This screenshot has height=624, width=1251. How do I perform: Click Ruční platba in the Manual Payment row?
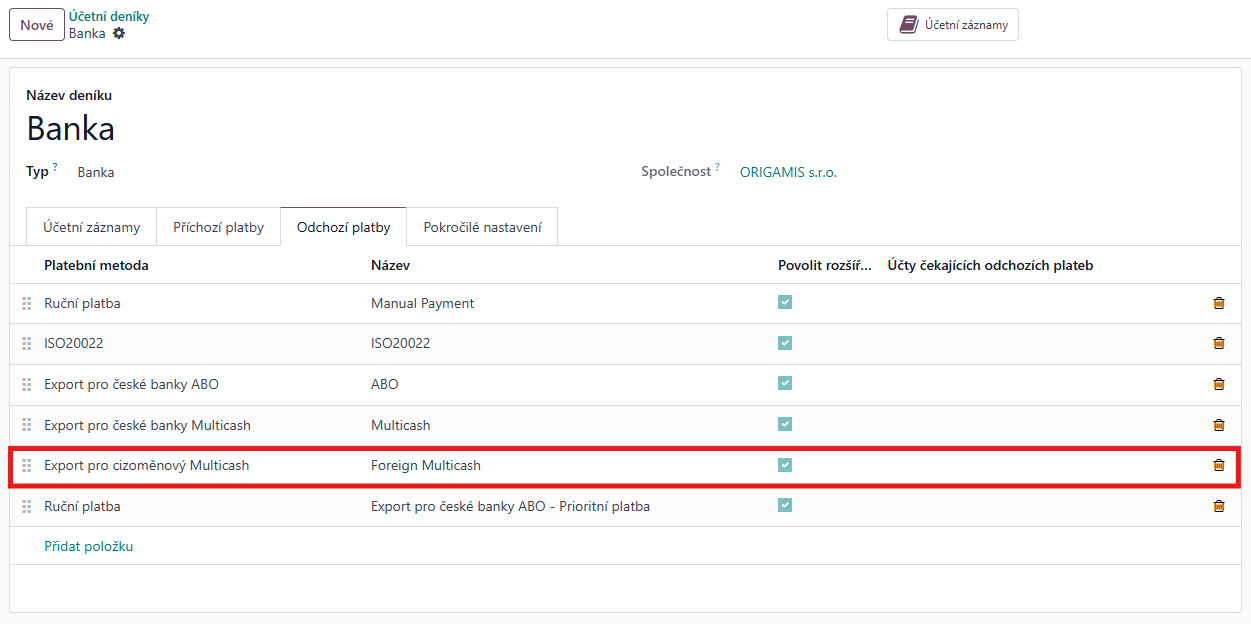tap(82, 303)
